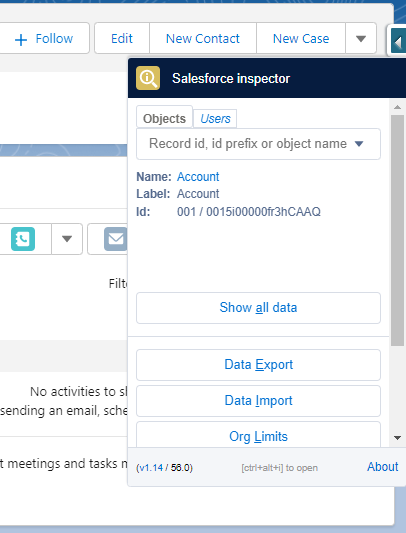Click the Email envelope activity icon

point(116,239)
